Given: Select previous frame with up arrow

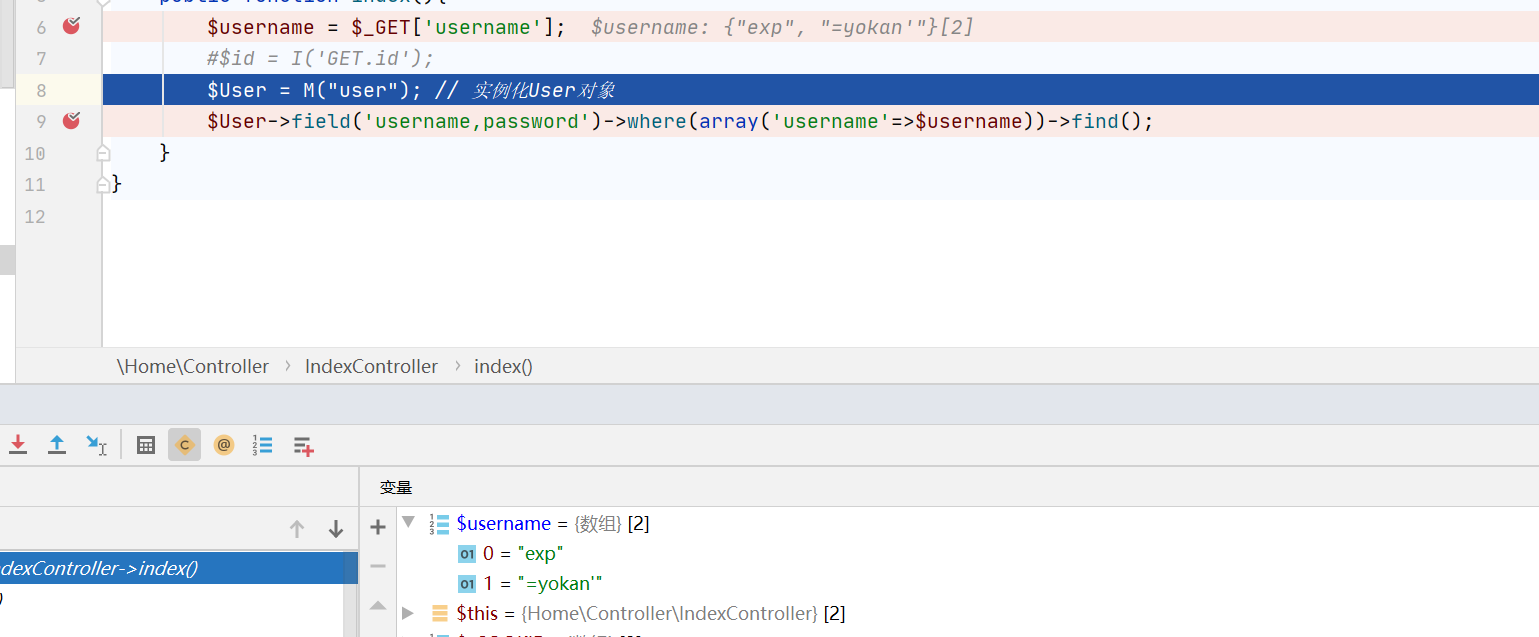Looking at the screenshot, I should point(297,529).
